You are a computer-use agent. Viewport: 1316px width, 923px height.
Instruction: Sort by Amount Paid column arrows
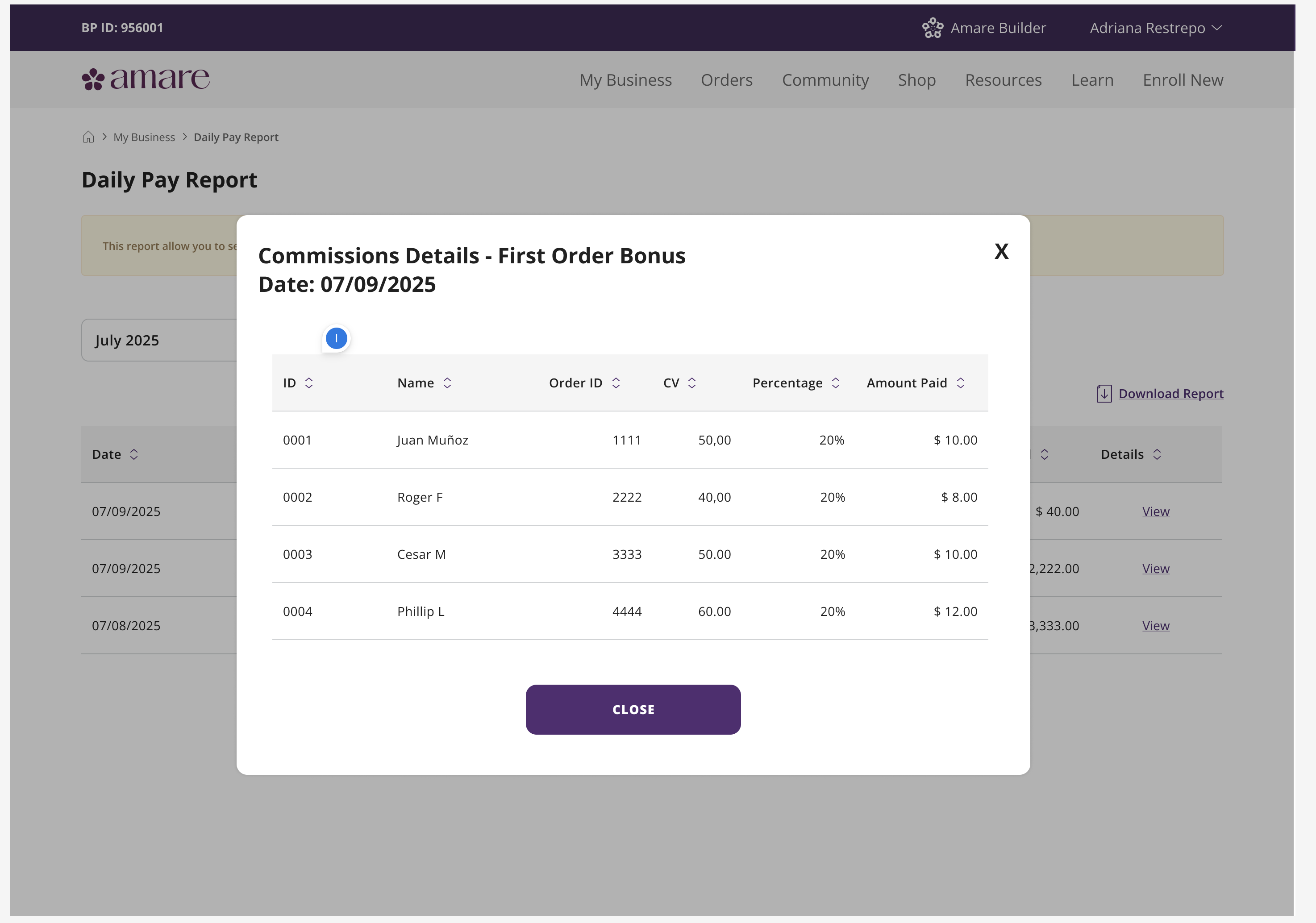pyautogui.click(x=961, y=383)
